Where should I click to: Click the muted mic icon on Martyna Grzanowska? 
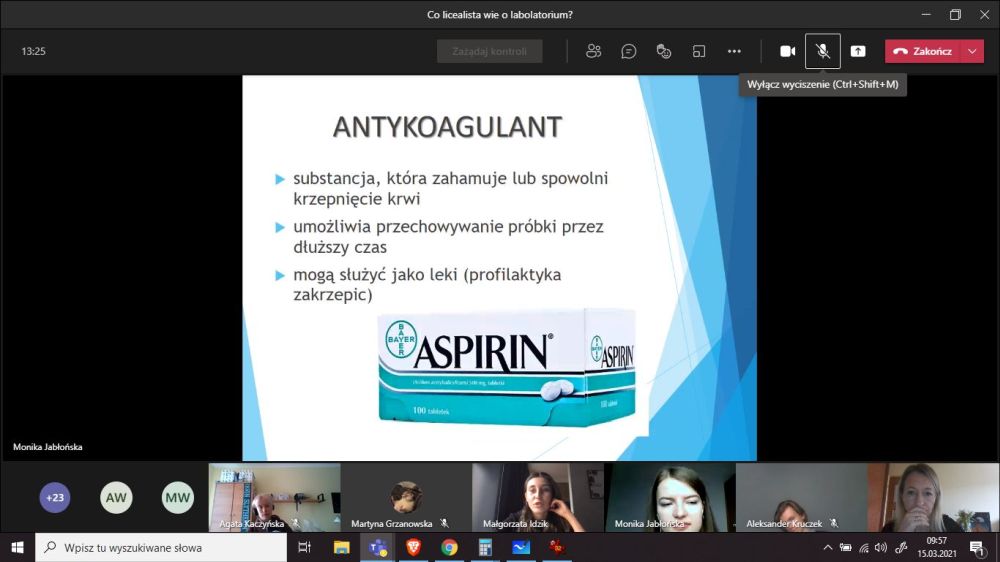(445, 523)
